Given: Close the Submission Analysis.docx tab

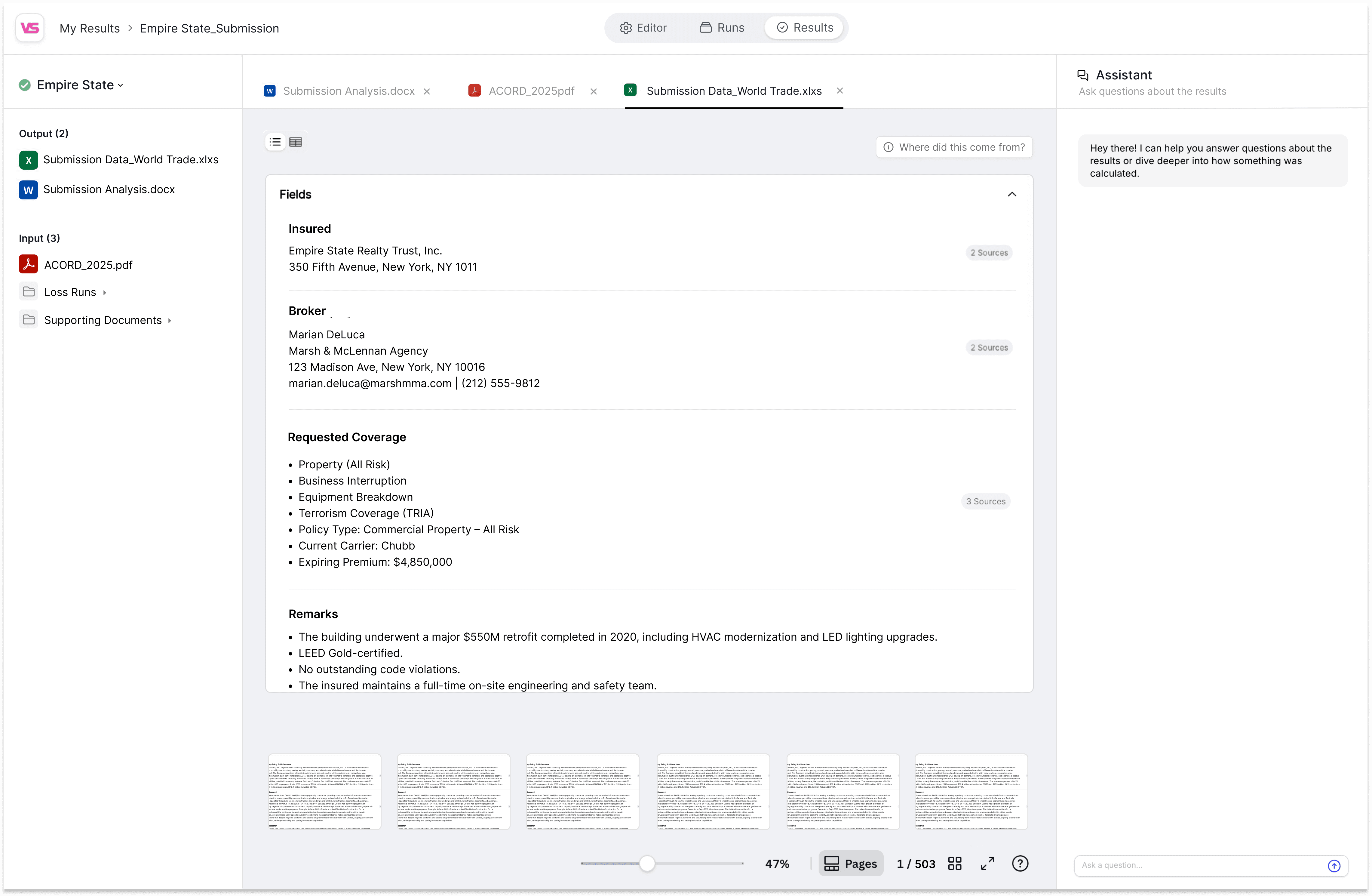Looking at the screenshot, I should coord(427,91).
